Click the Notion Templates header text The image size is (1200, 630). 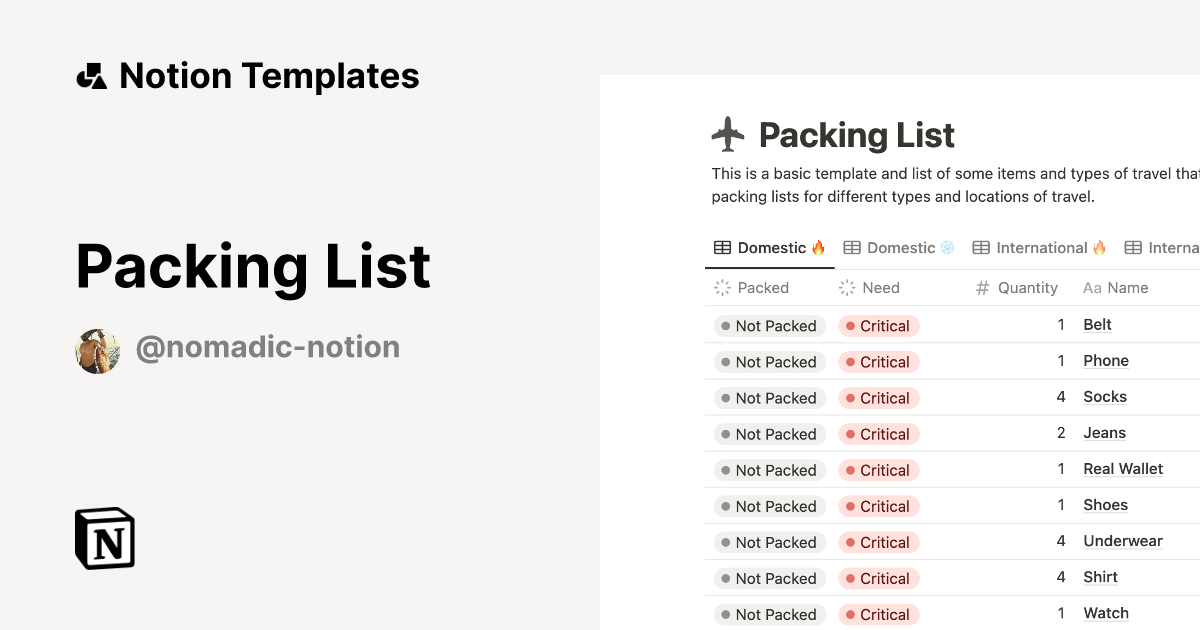coord(269,76)
